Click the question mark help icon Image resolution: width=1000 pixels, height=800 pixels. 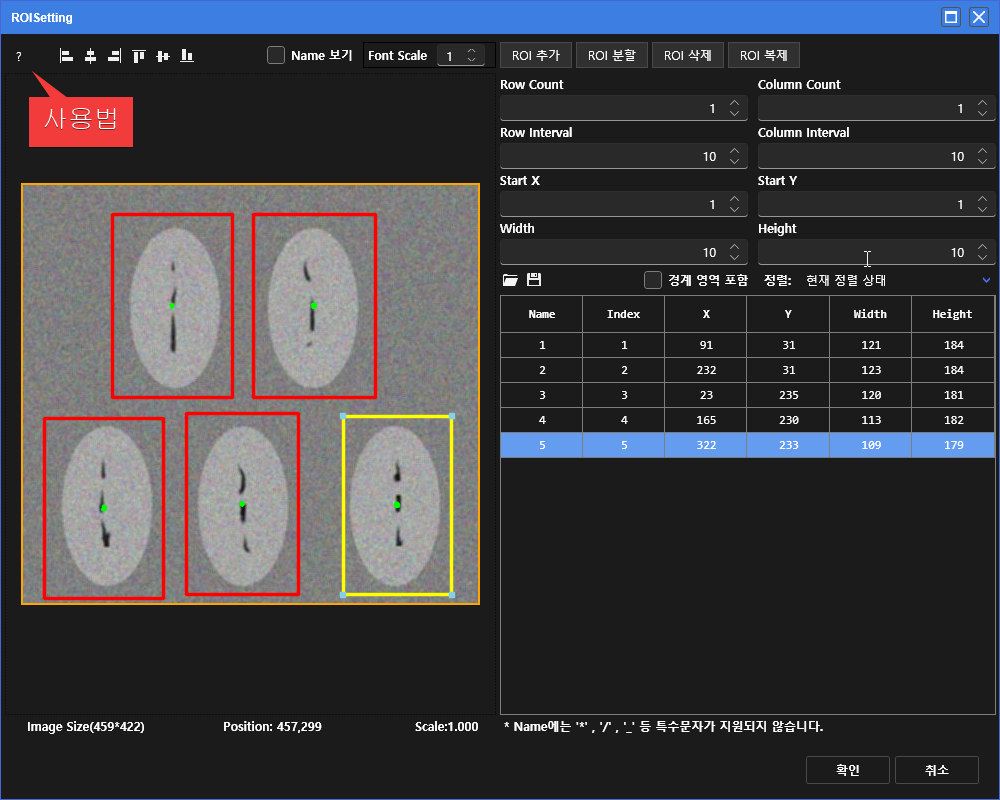pyautogui.click(x=18, y=57)
